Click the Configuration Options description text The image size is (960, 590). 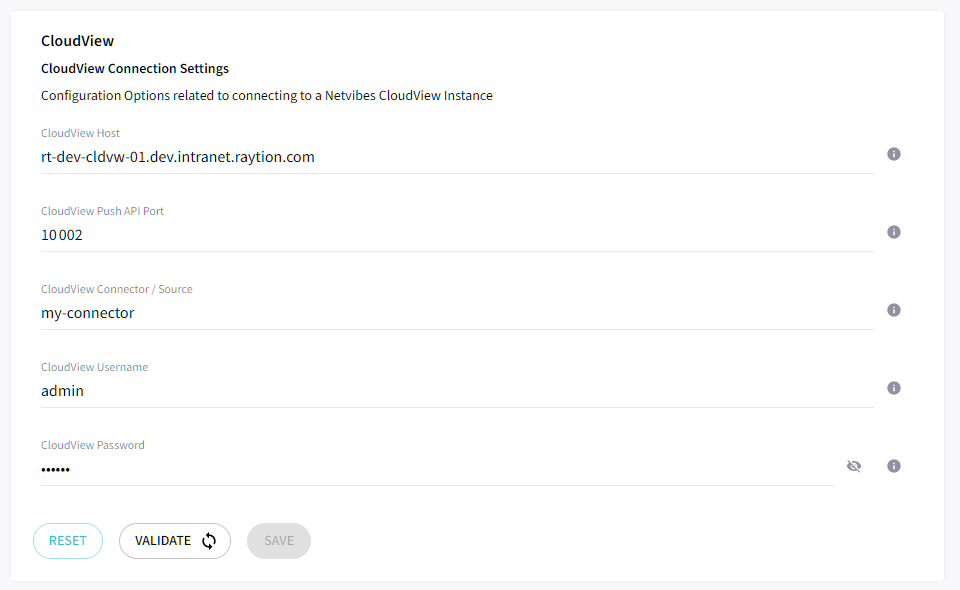click(266, 95)
